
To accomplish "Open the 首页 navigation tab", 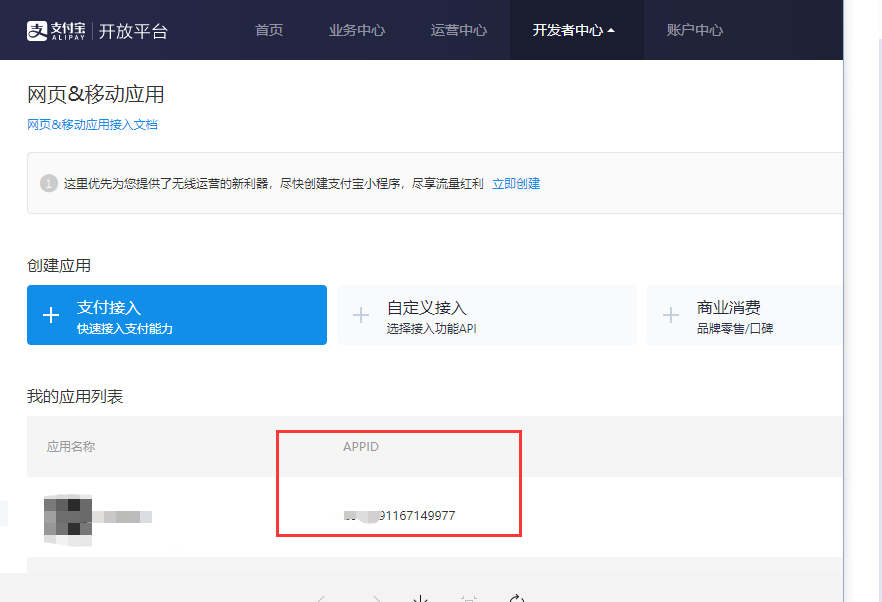I will pyautogui.click(x=269, y=30).
